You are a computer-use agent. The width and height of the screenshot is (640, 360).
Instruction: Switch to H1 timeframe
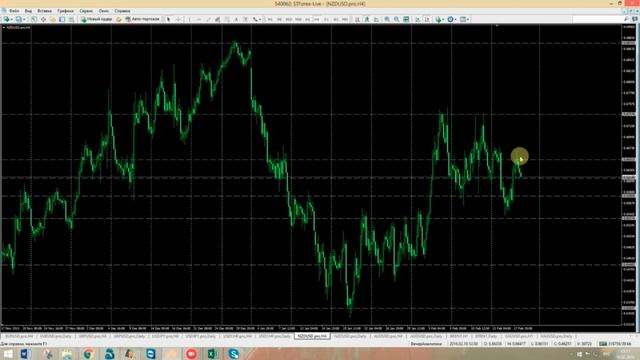click(x=307, y=19)
